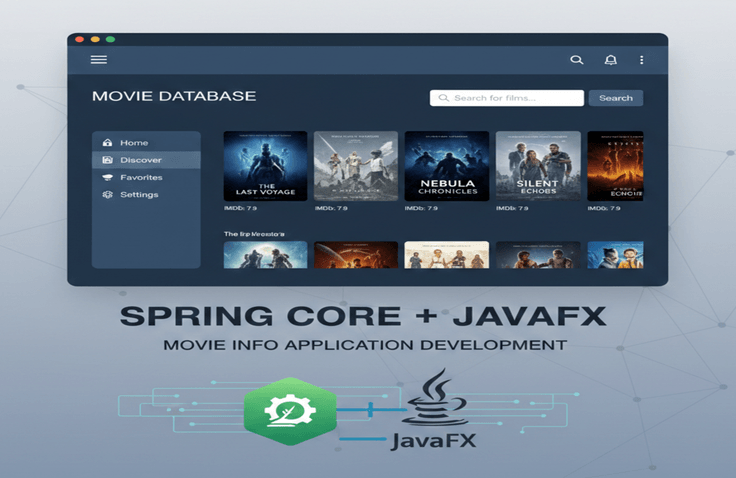This screenshot has width=736, height=478.
Task: Click MOVIE INFO APPLICATION DEVELOPMENT subtitle
Action: pyautogui.click(x=365, y=345)
